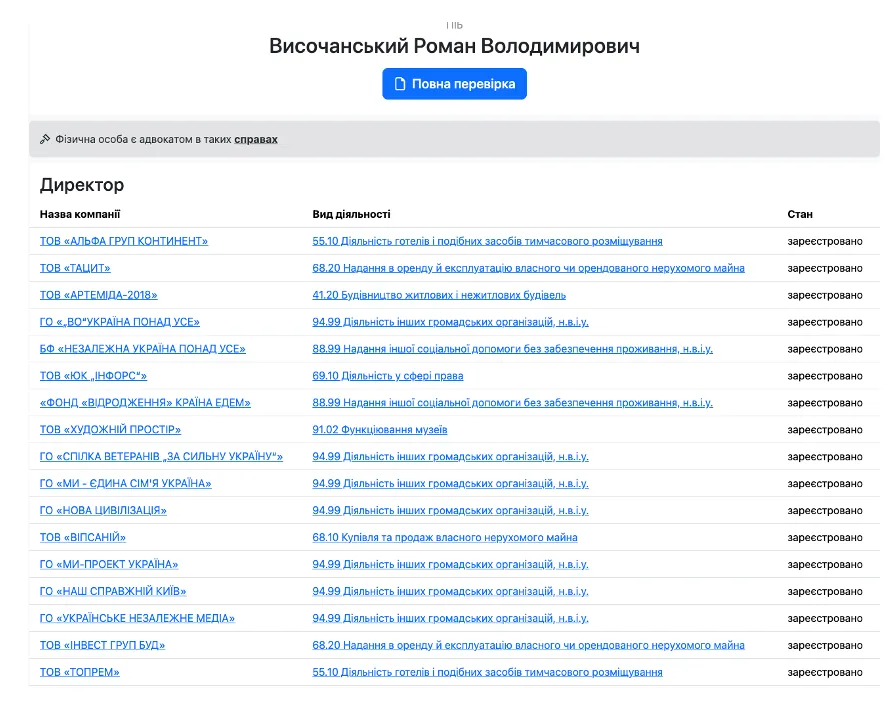Open company ТОВ «ТАЦИТ»

(75, 268)
